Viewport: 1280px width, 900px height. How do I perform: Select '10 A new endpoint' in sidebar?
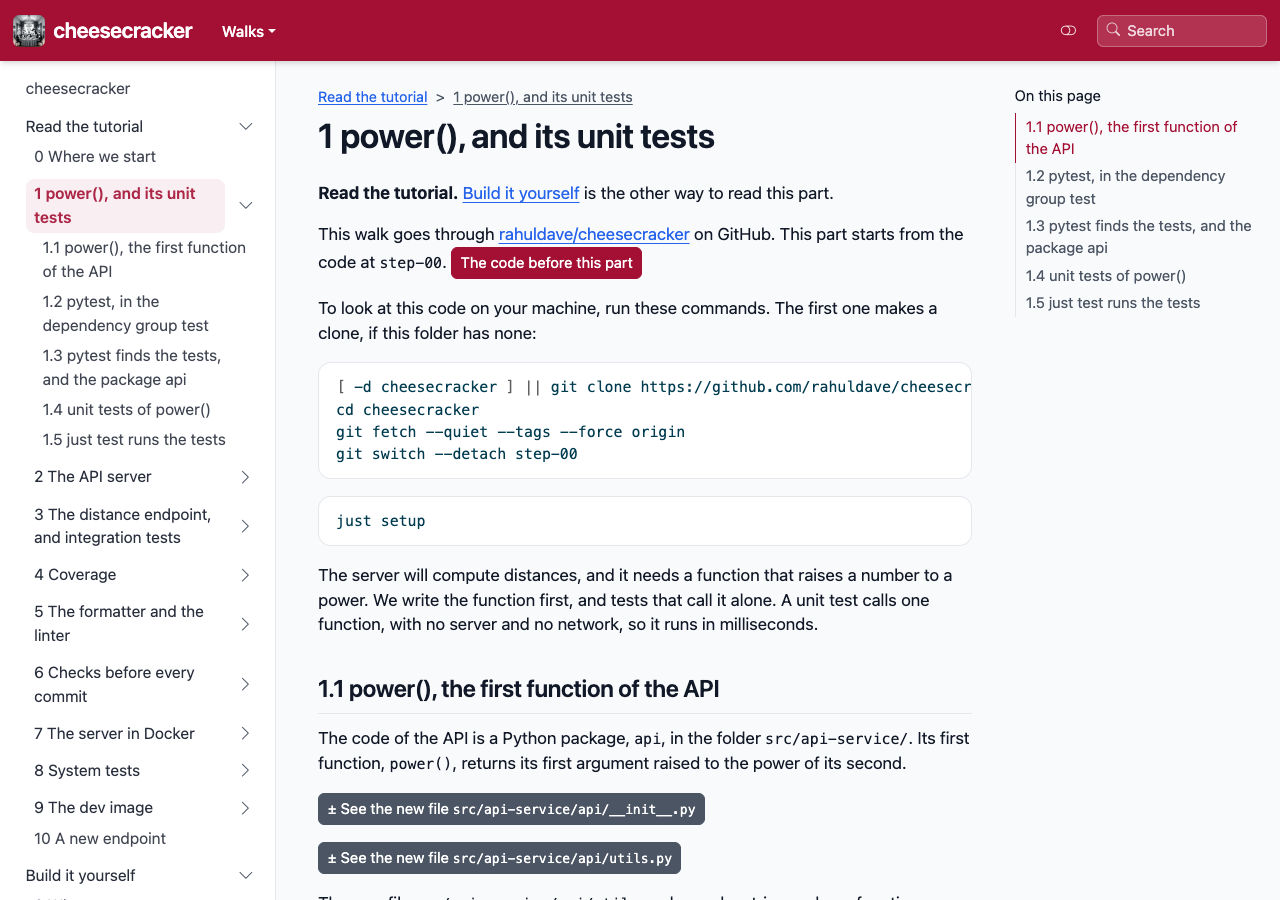pos(100,838)
